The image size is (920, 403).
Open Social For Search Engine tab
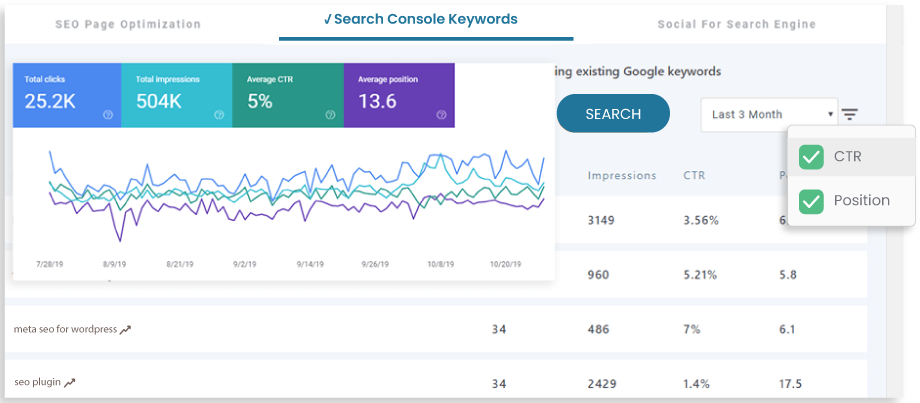(x=737, y=24)
